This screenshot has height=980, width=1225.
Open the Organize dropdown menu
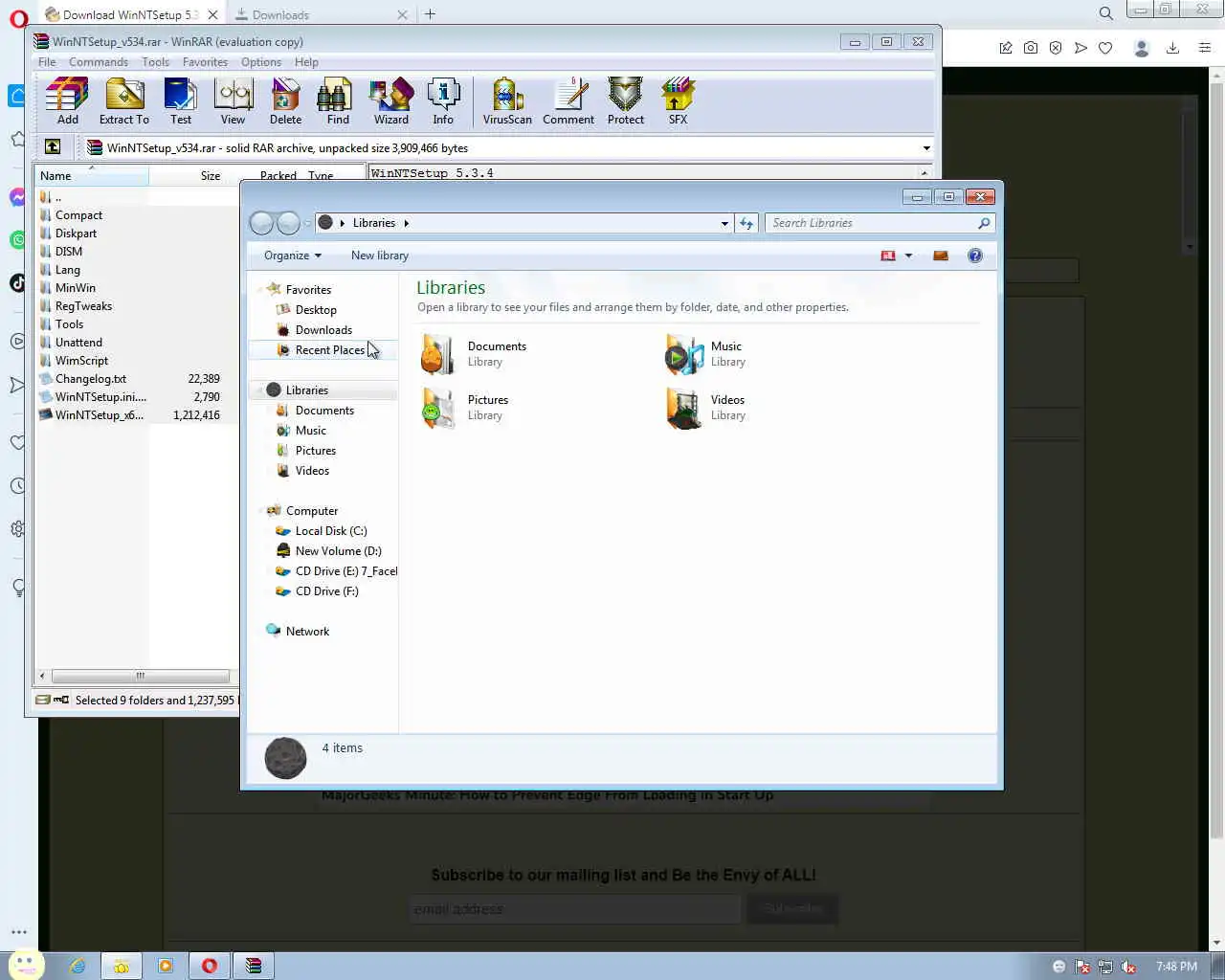click(x=293, y=256)
